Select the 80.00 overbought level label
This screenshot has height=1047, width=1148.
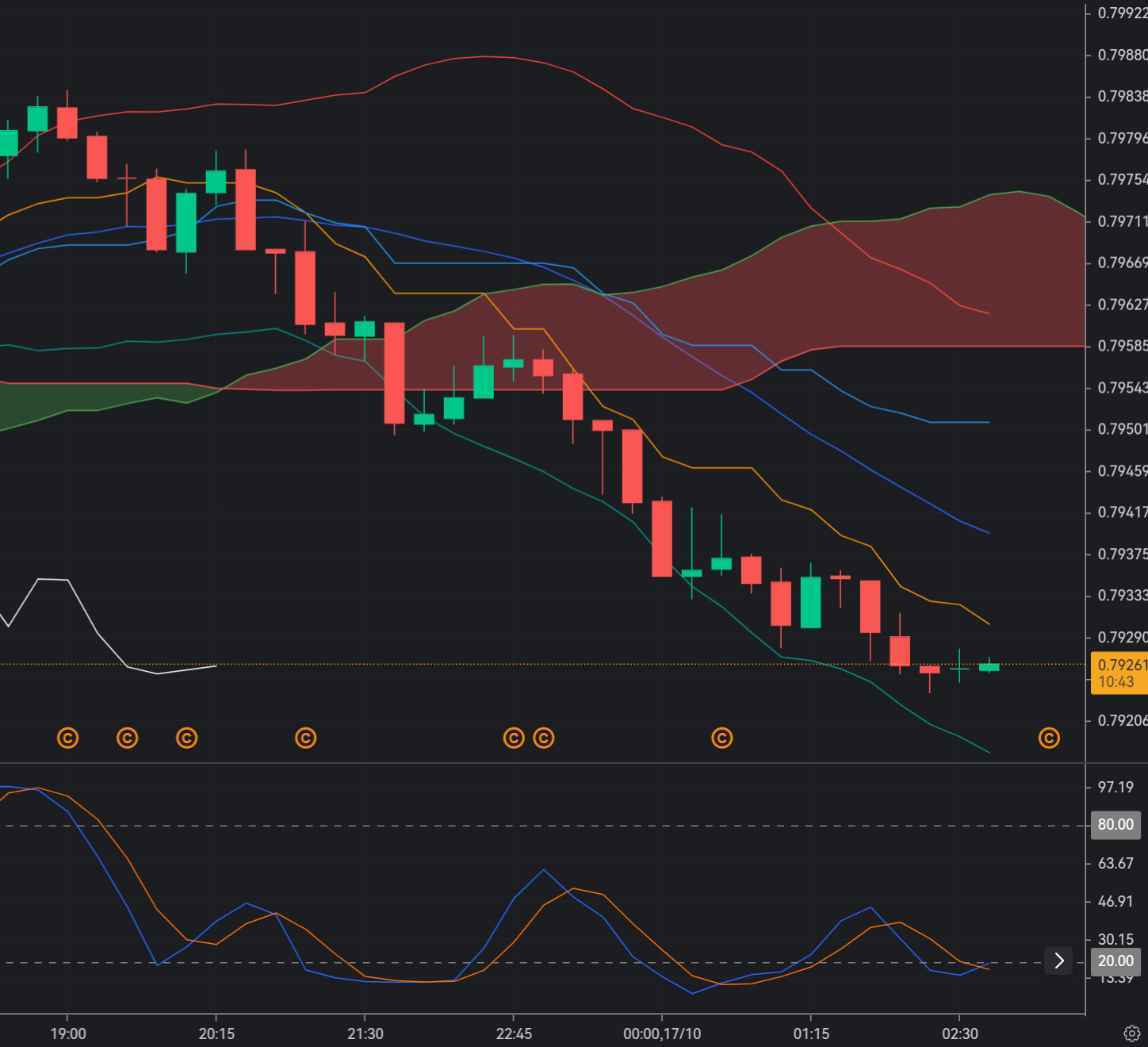click(1115, 825)
